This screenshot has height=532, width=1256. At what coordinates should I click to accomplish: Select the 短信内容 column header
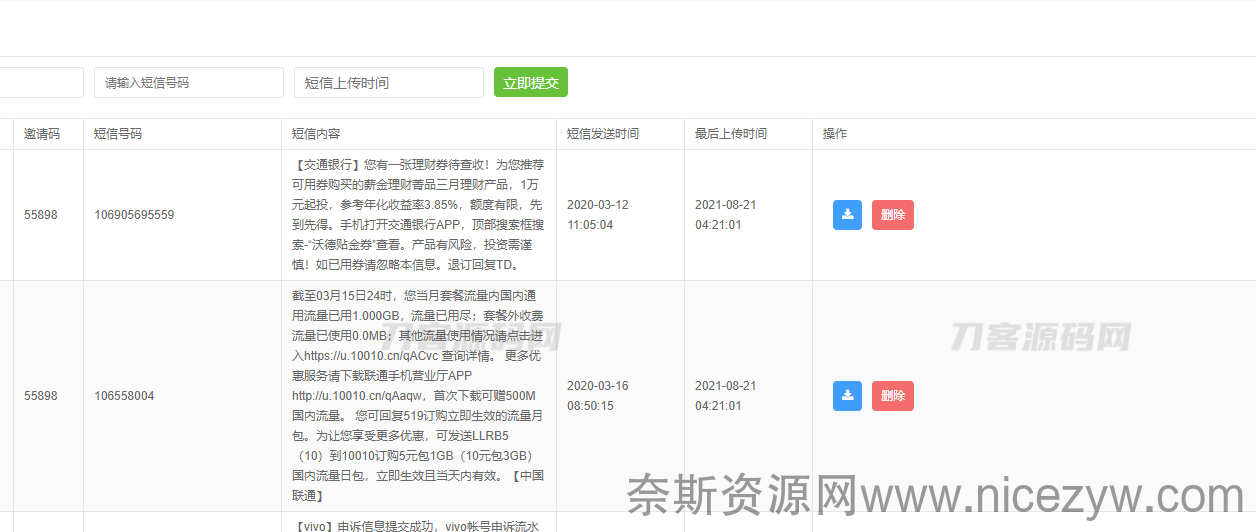316,134
